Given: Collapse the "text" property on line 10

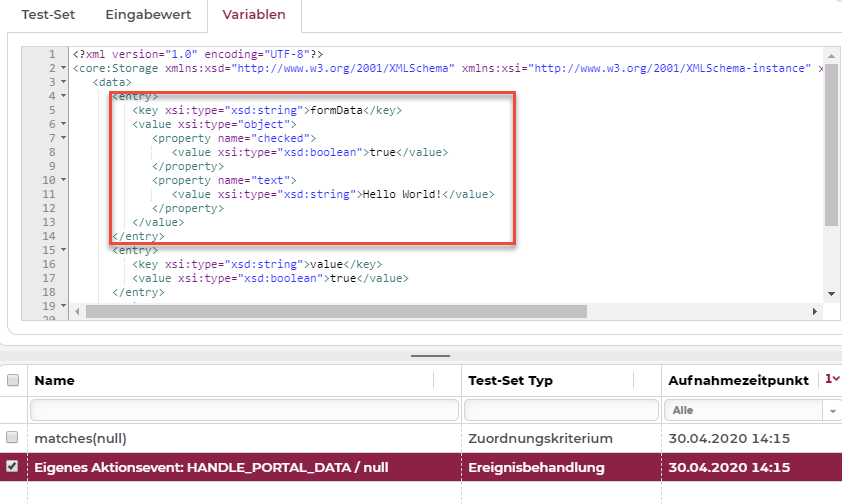Looking at the screenshot, I should 64,180.
